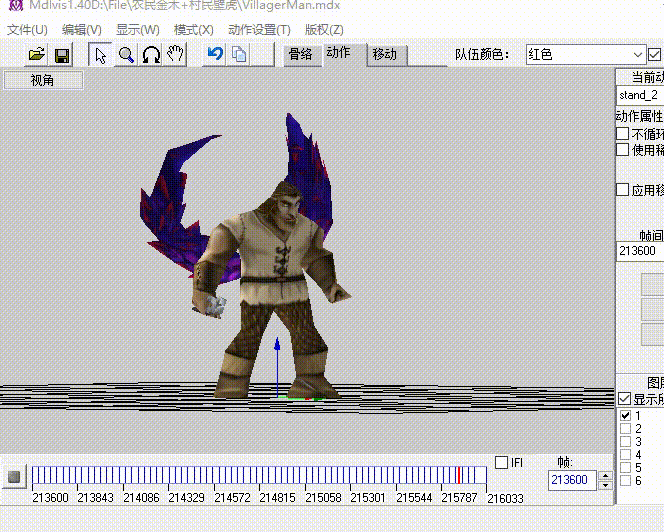Switch to the 移动 tab
This screenshot has height=532, width=664.
click(385, 55)
